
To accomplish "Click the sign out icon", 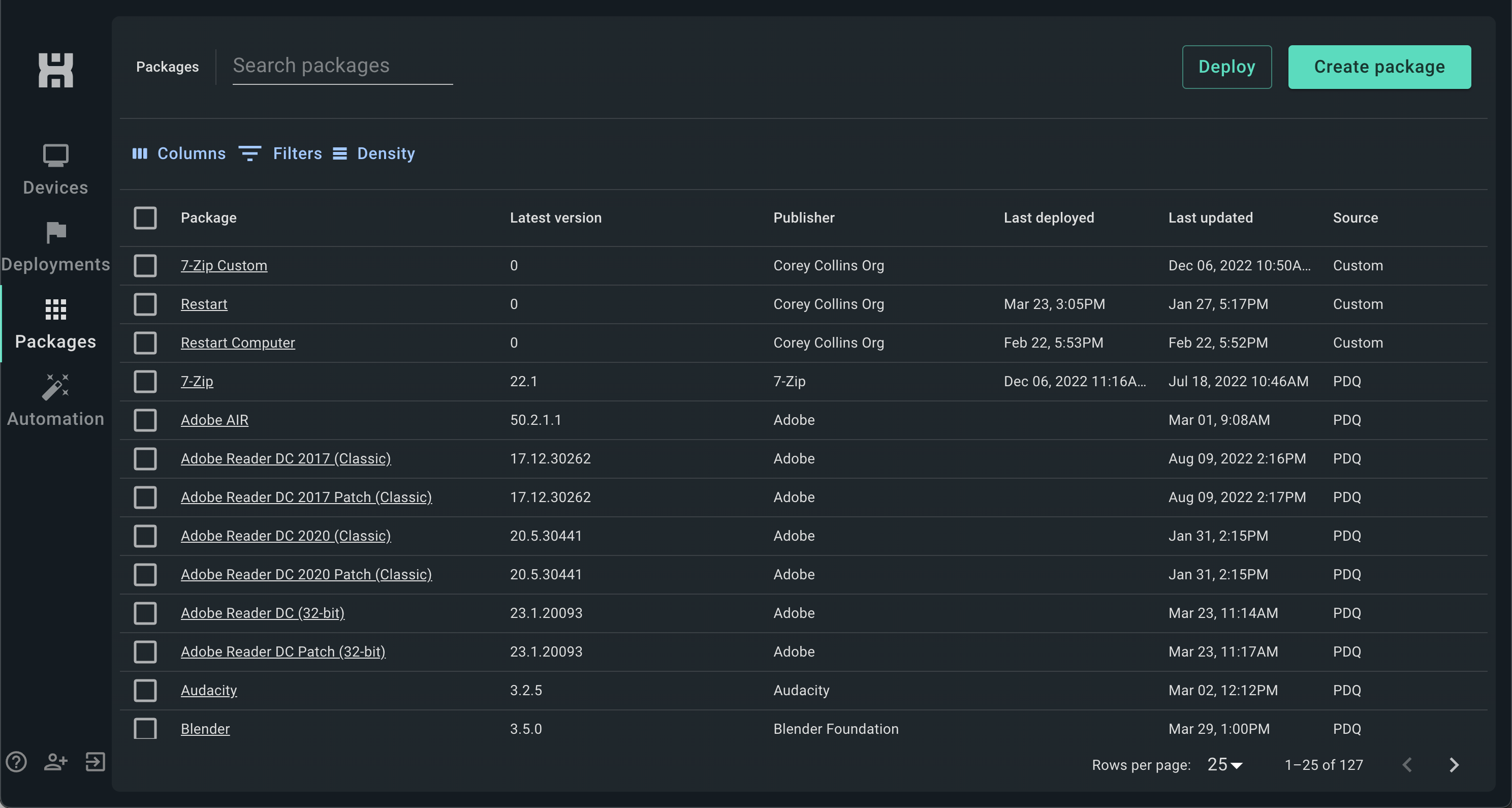I will coord(95,762).
